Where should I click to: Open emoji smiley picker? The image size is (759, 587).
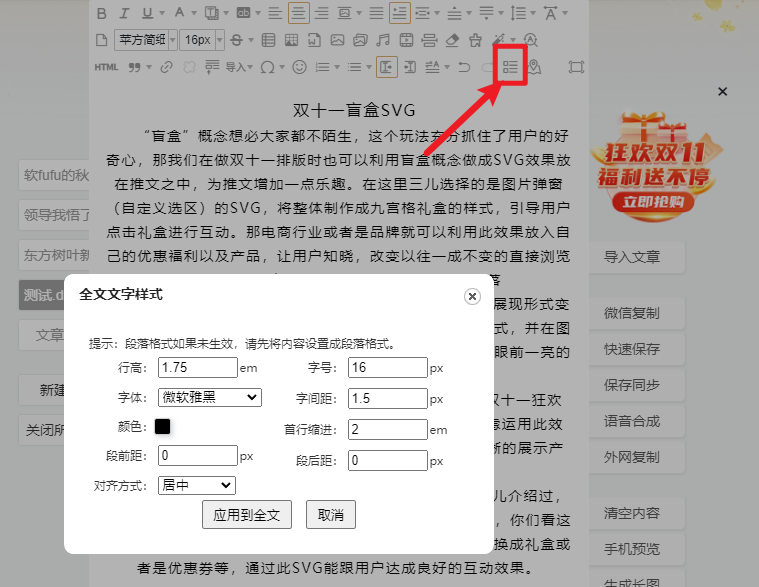(x=300, y=67)
